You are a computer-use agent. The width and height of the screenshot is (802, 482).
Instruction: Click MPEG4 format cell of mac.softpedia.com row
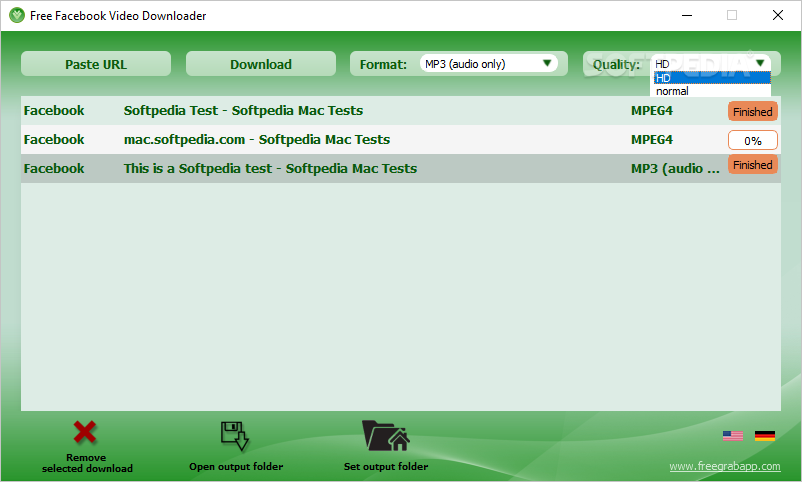coord(652,140)
